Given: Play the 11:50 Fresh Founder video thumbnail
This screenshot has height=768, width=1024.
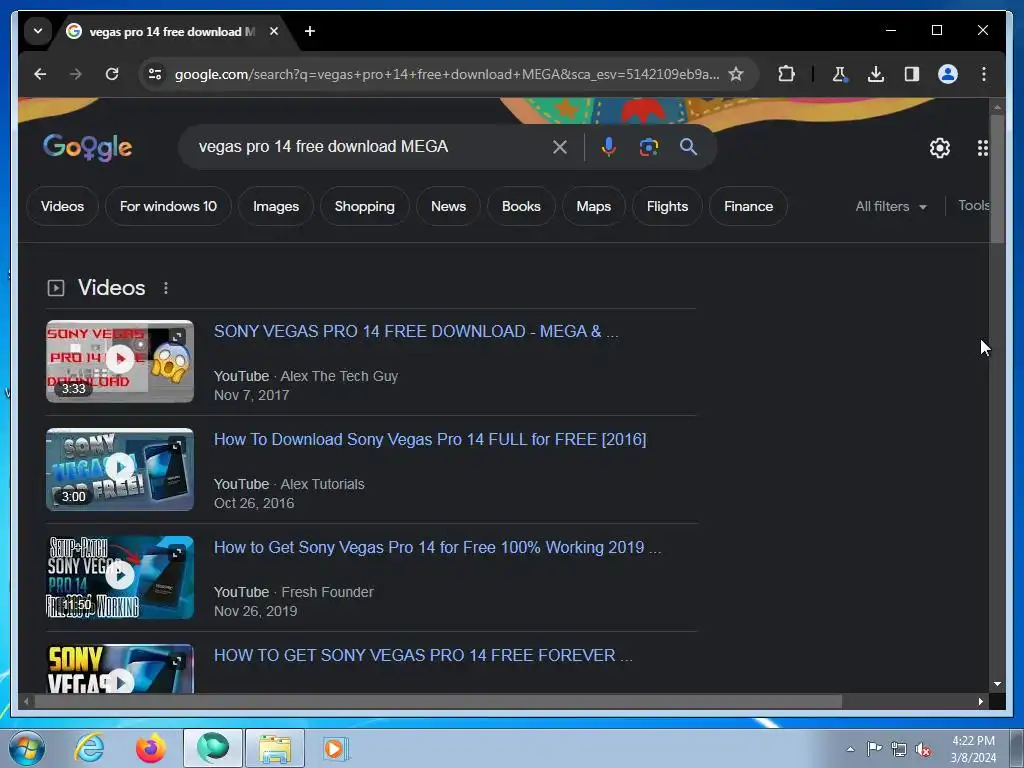Looking at the screenshot, I should (x=120, y=577).
